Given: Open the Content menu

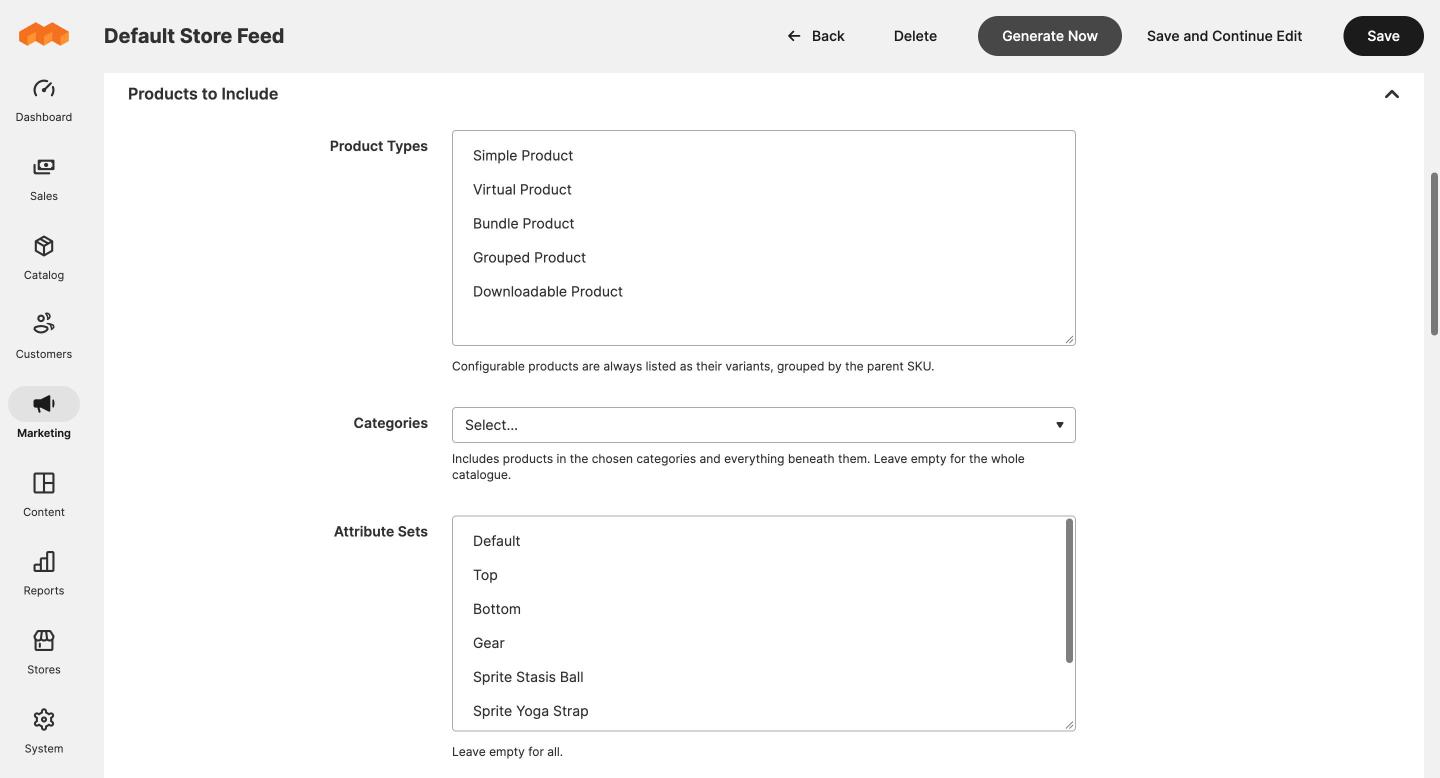Looking at the screenshot, I should click(x=44, y=496).
